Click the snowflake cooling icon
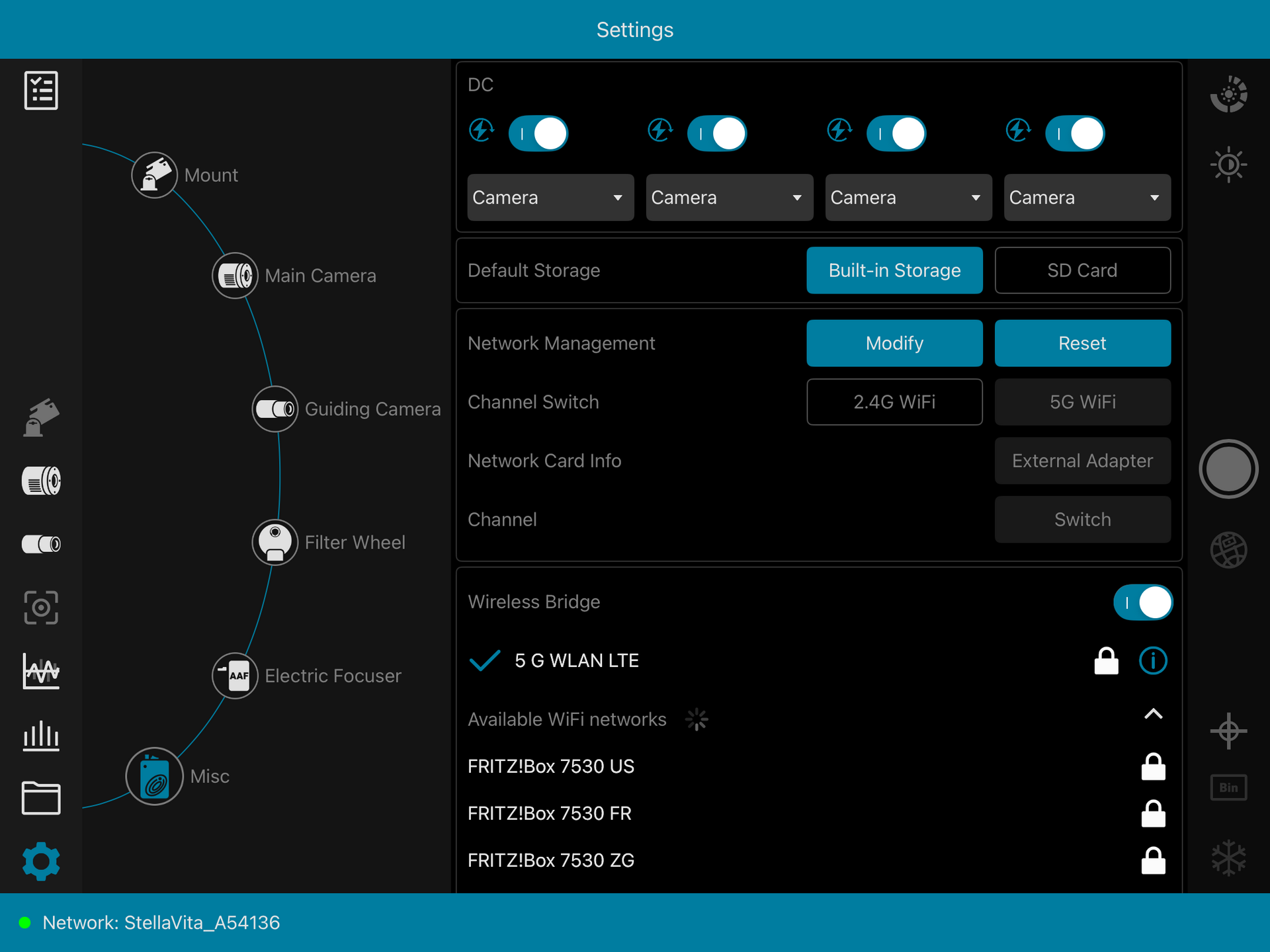This screenshot has height=952, width=1270. [1228, 858]
